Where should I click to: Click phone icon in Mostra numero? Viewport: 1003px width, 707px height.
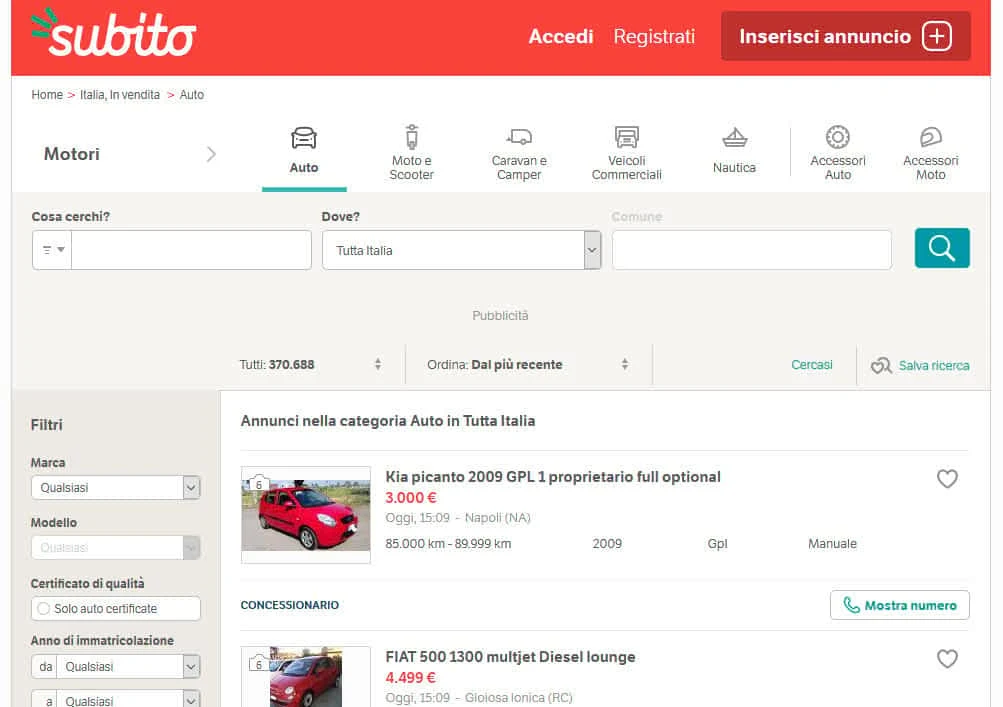tap(851, 605)
